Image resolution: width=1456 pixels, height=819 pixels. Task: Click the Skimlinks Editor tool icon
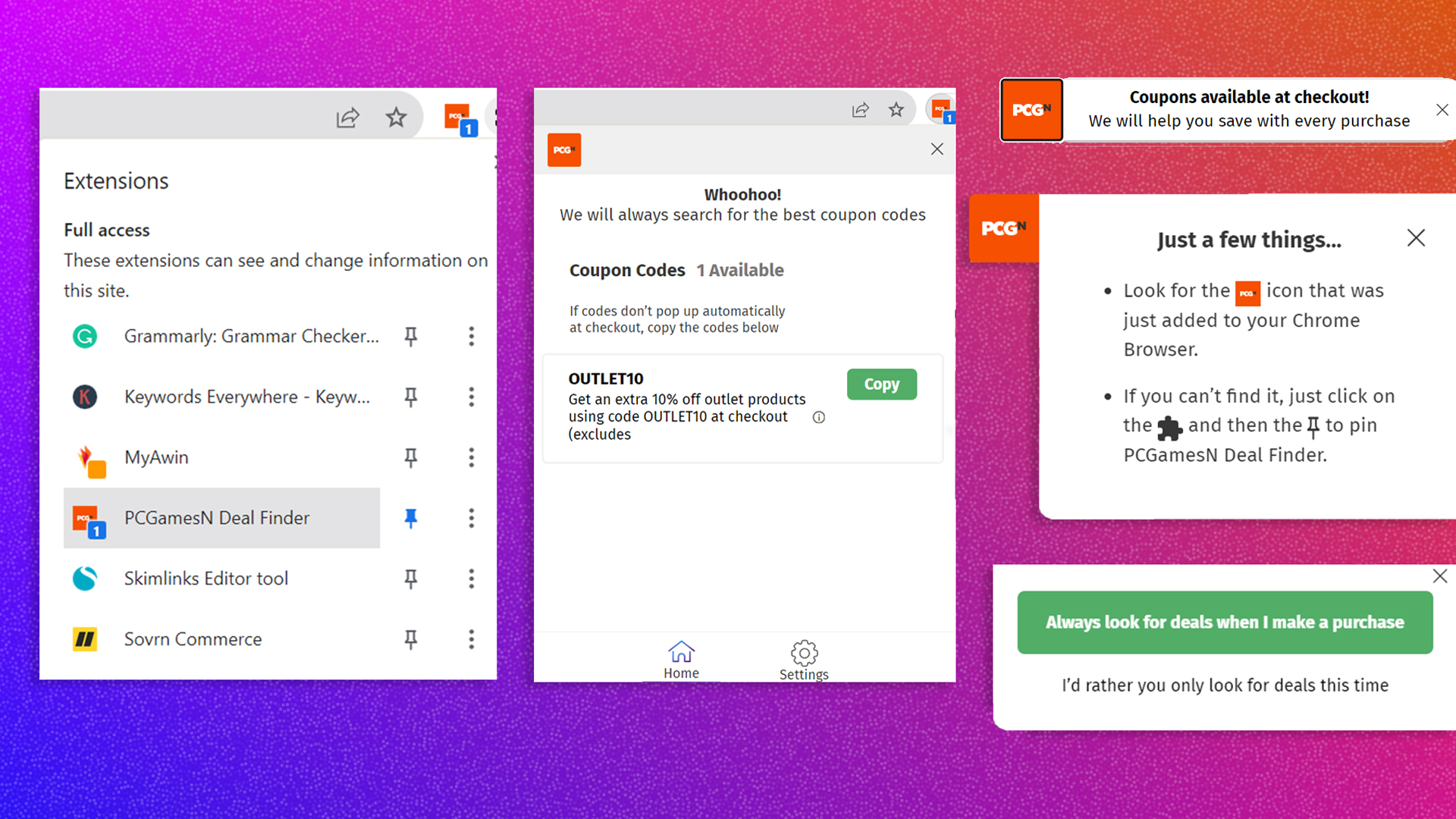click(86, 578)
